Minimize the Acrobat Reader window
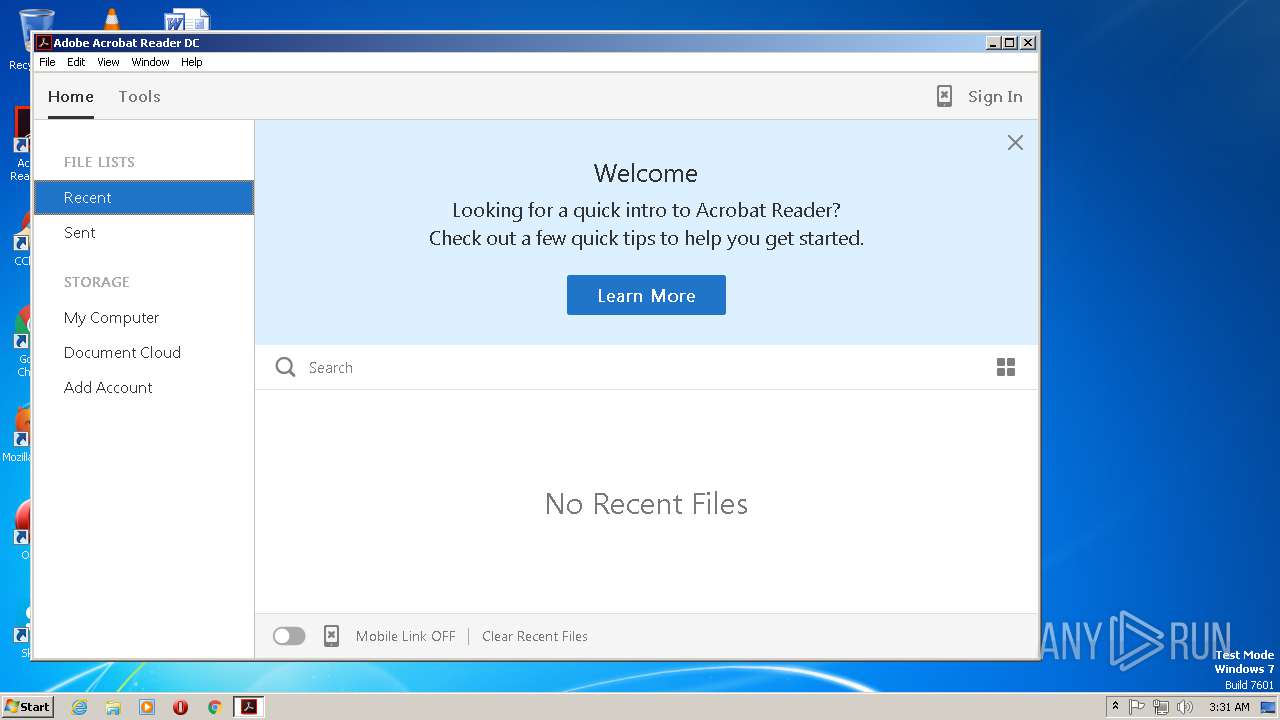1280x720 pixels. [993, 43]
